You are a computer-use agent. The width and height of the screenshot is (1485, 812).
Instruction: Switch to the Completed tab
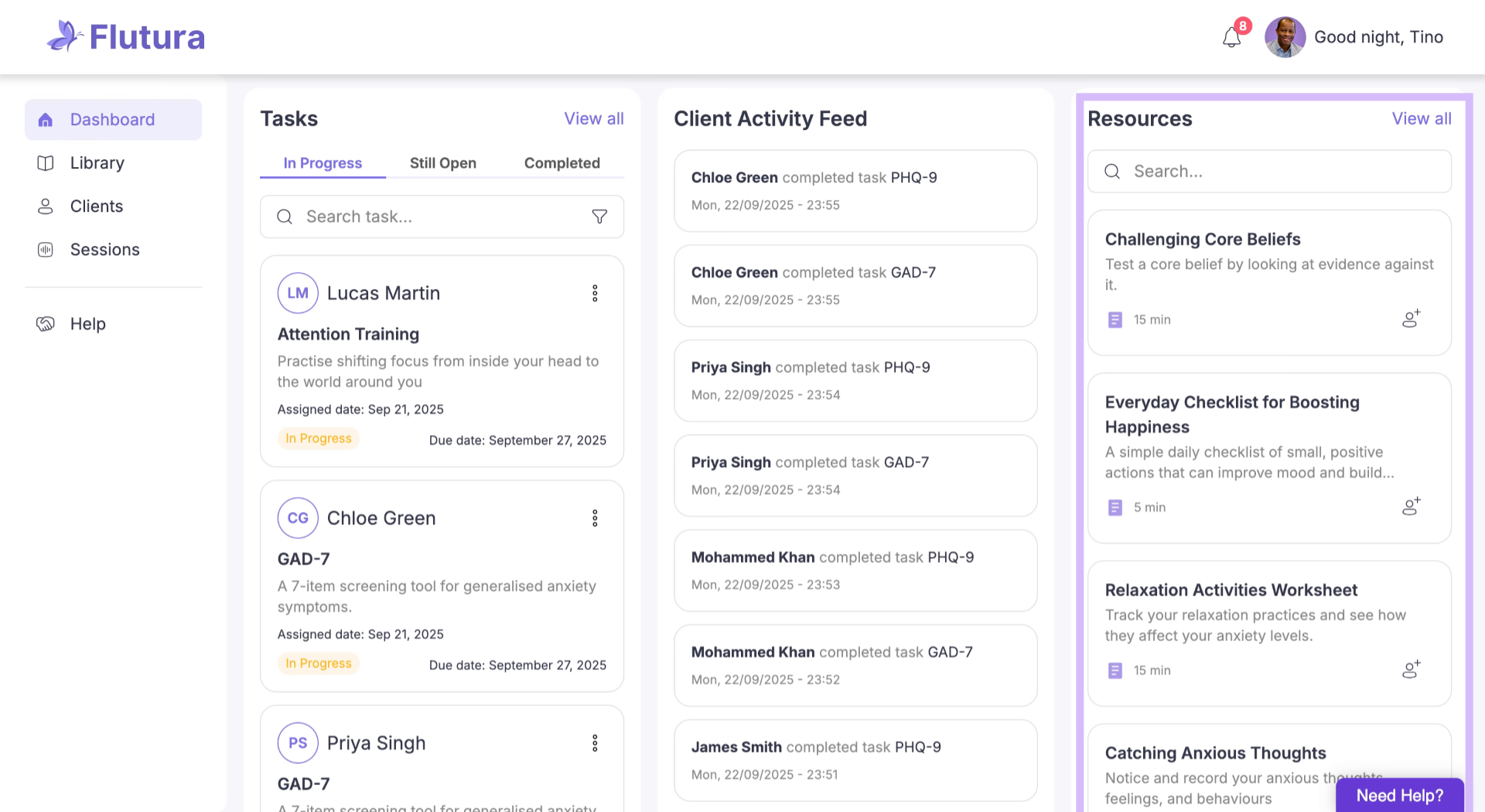[x=562, y=163]
